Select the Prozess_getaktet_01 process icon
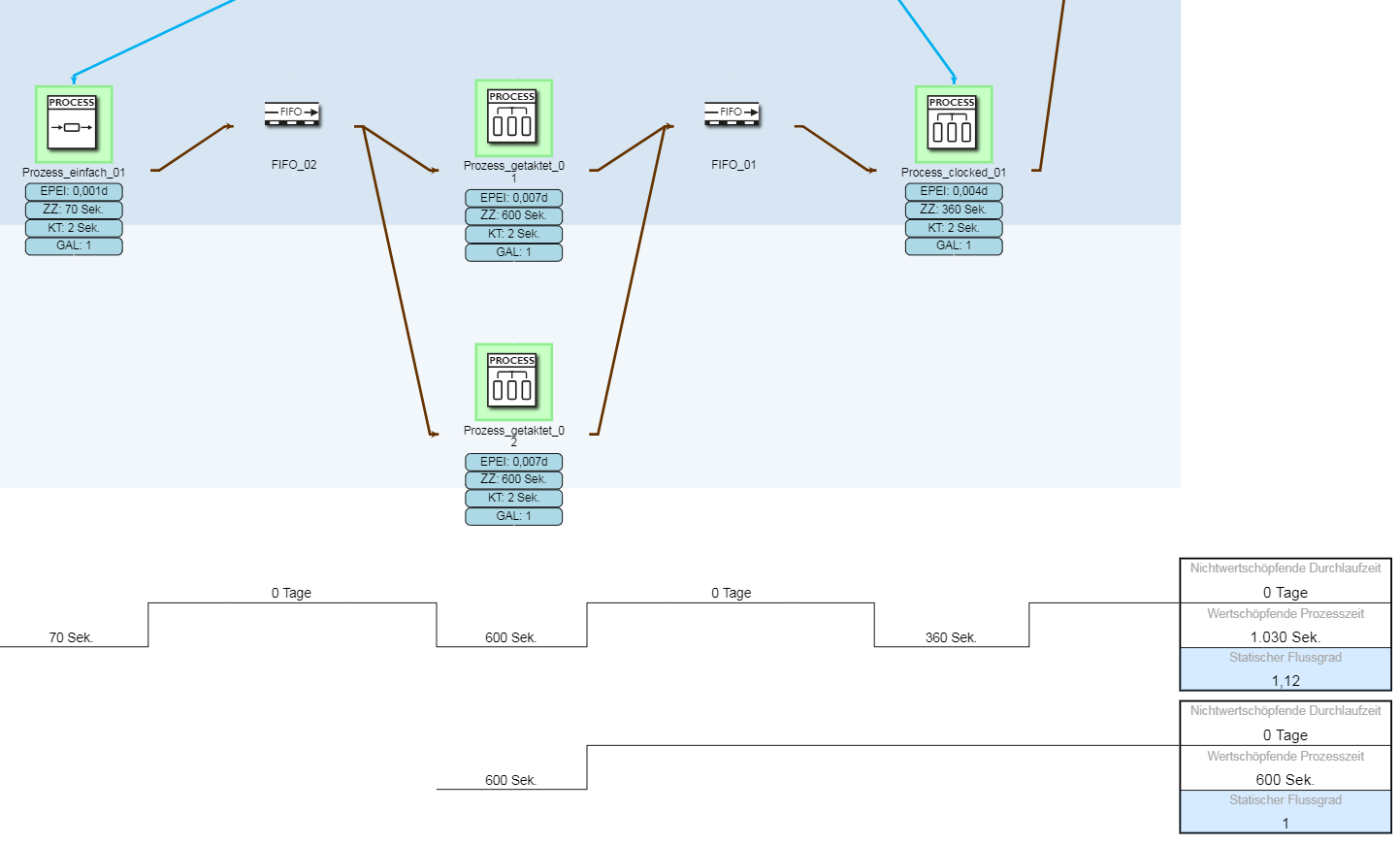This screenshot has width=1400, height=845. pos(513,118)
